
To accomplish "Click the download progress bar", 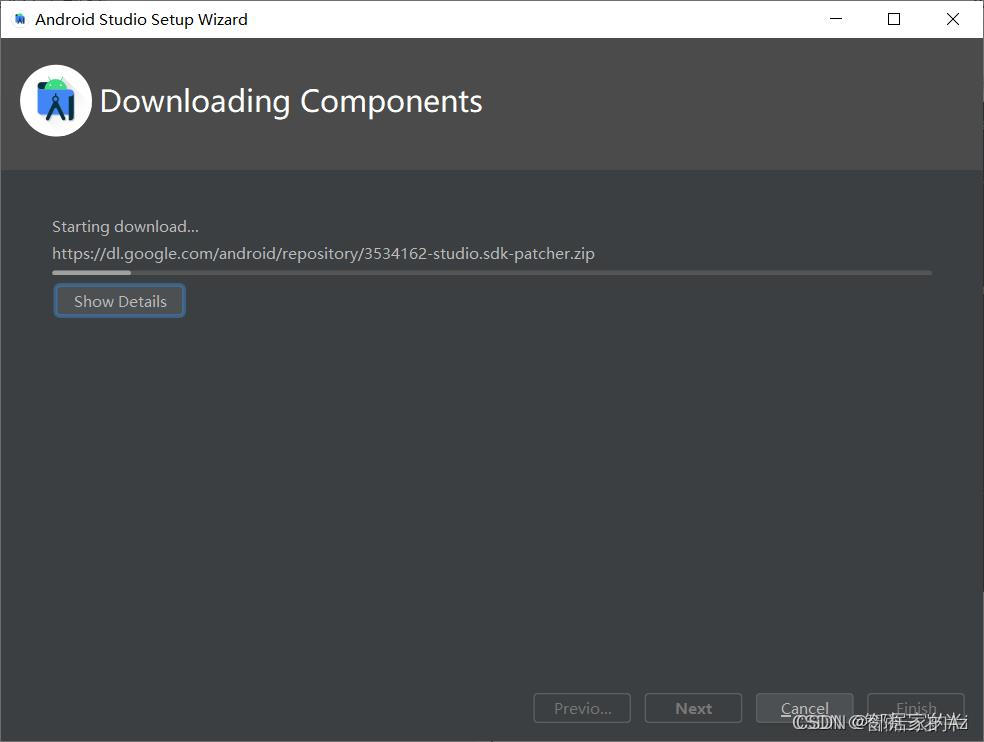I will 492,272.
